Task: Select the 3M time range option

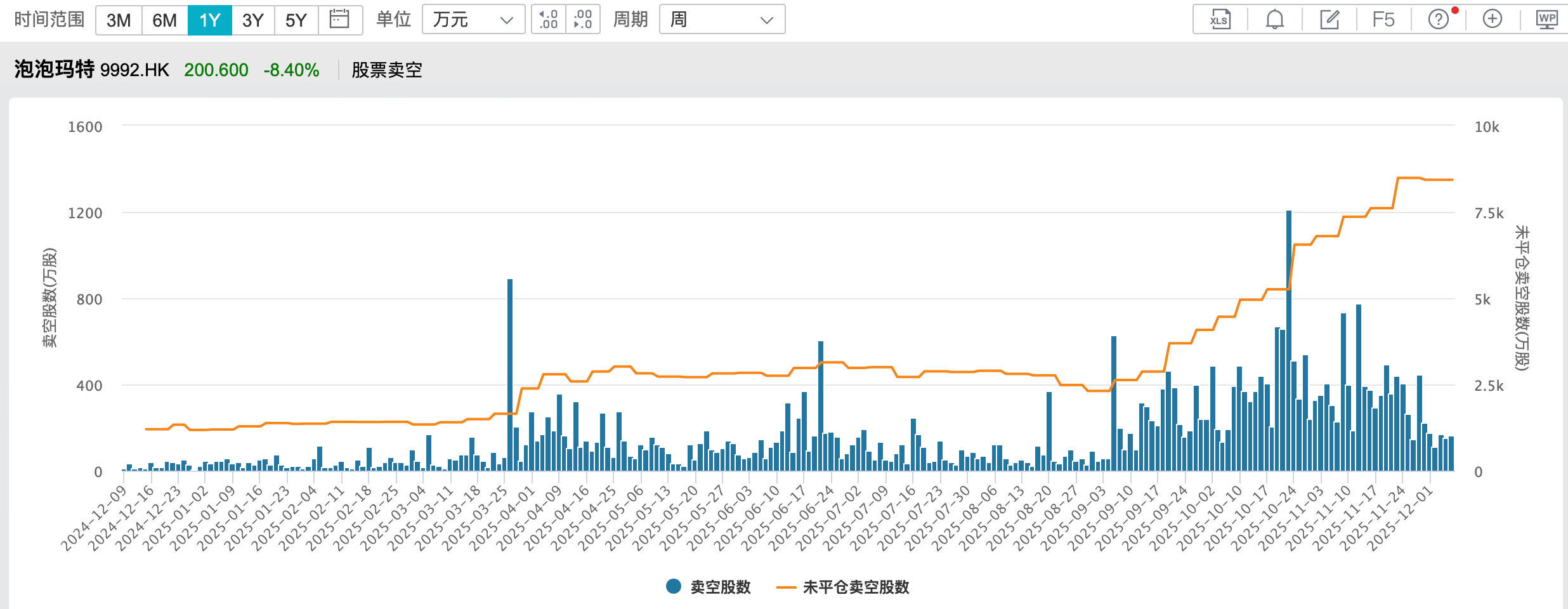Action: coord(119,20)
